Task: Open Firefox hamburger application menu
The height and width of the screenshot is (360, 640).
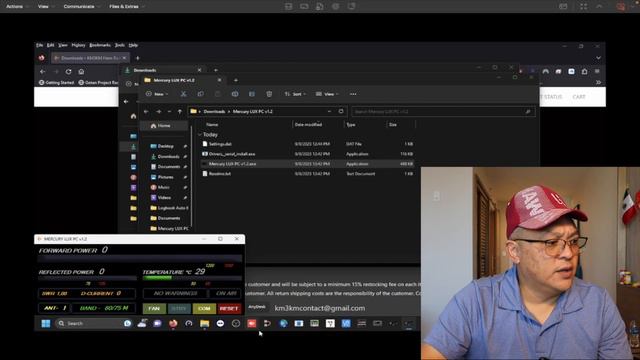Action: 597,71
